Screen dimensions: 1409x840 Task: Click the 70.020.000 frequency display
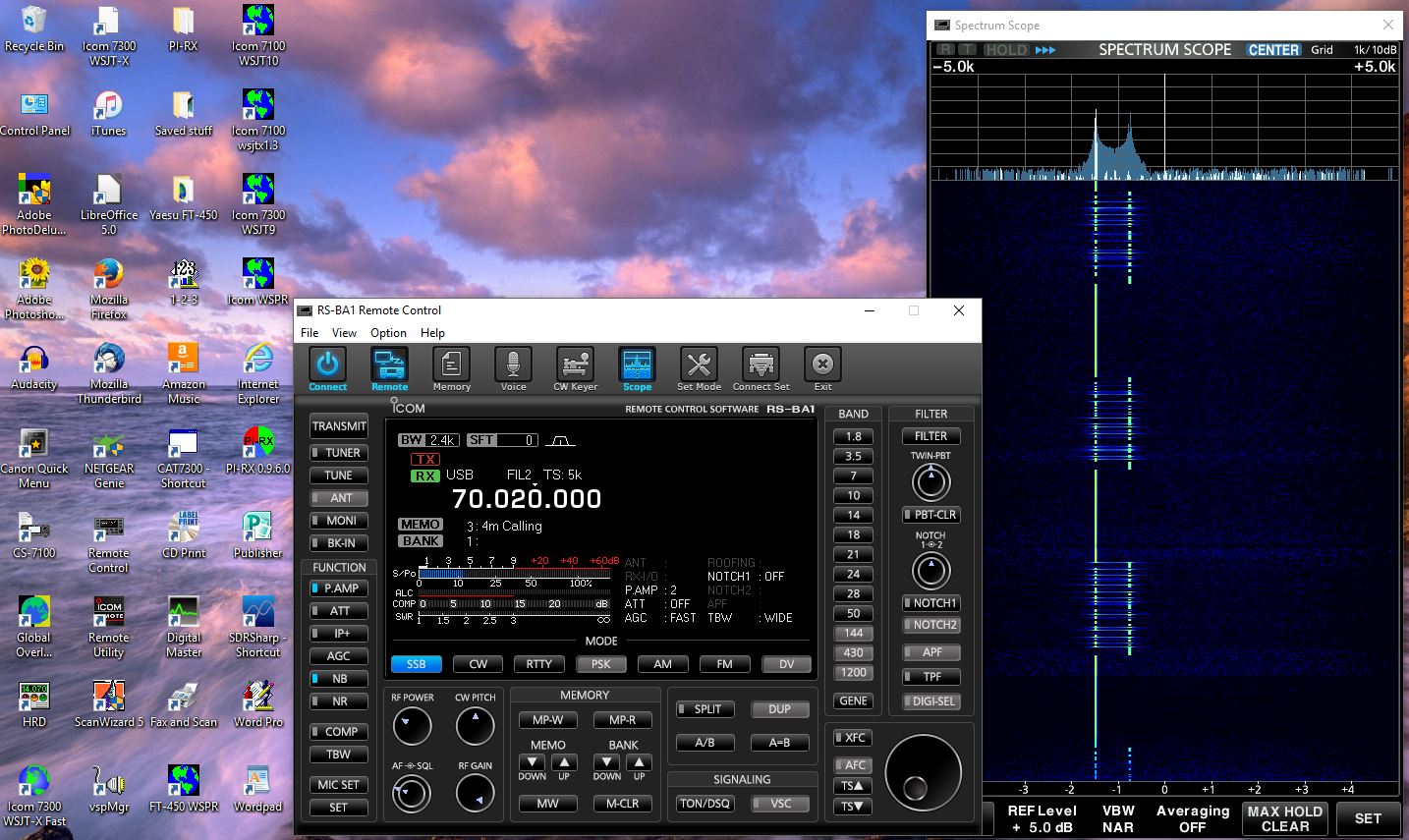point(527,499)
